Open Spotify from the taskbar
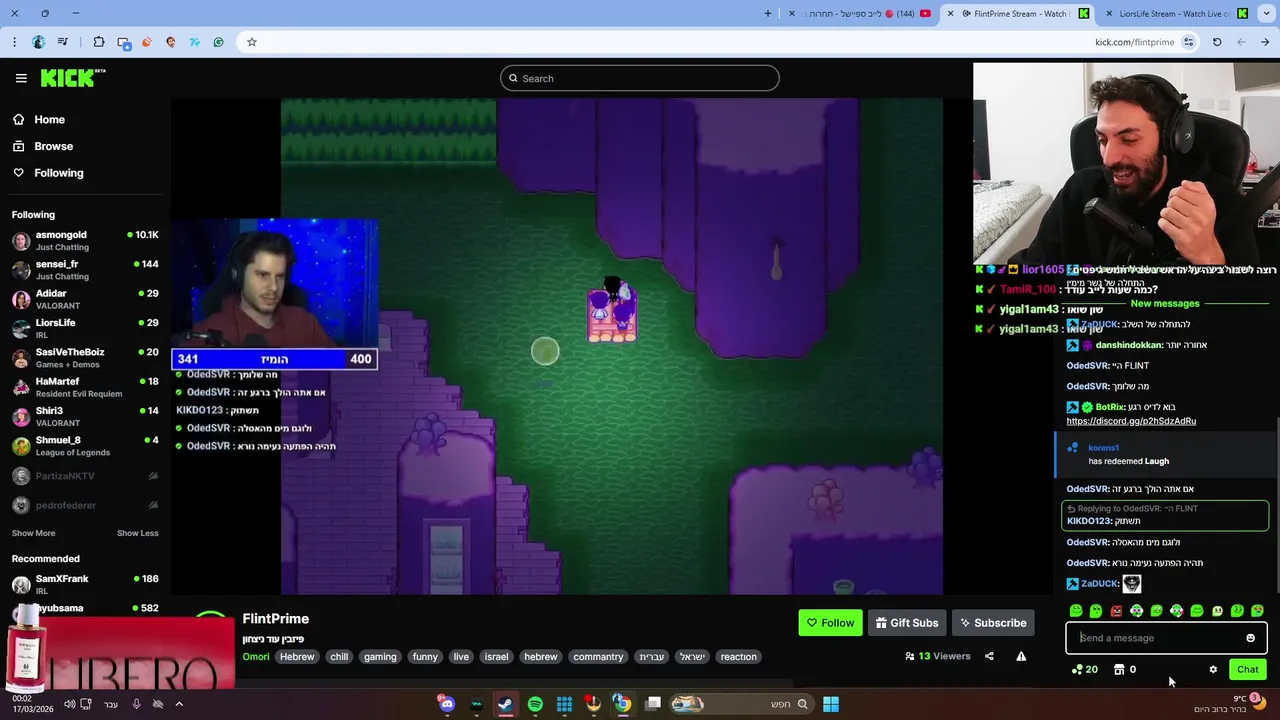 tap(535, 704)
